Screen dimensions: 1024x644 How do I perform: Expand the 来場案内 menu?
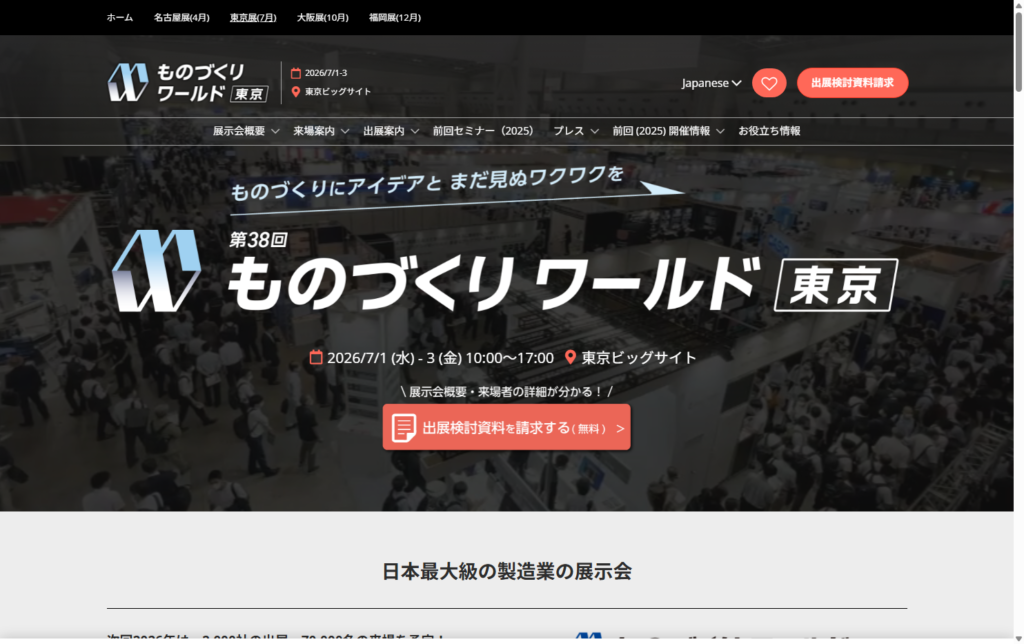click(321, 131)
